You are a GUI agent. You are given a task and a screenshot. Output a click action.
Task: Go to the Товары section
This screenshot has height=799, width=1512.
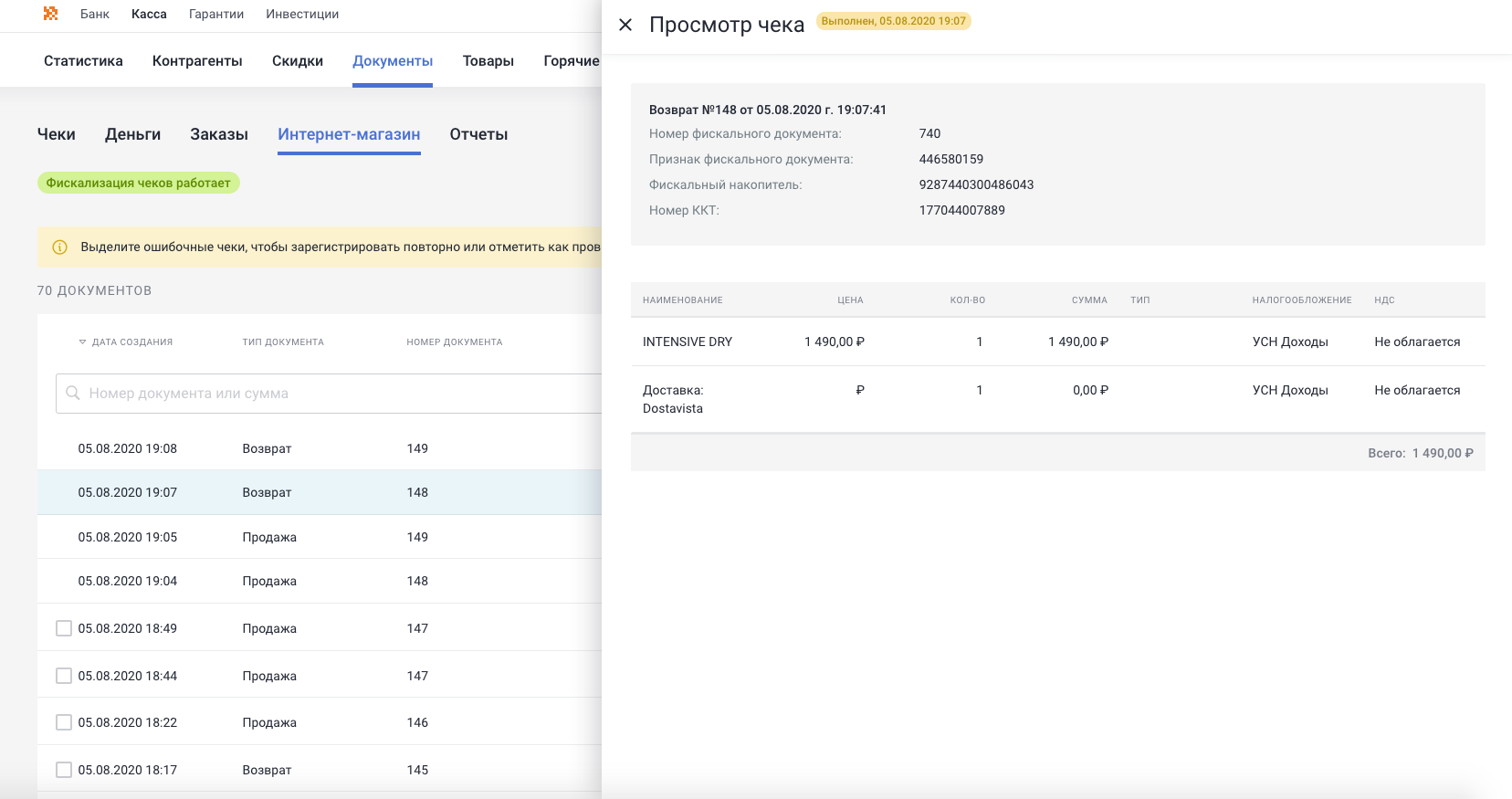[x=488, y=61]
